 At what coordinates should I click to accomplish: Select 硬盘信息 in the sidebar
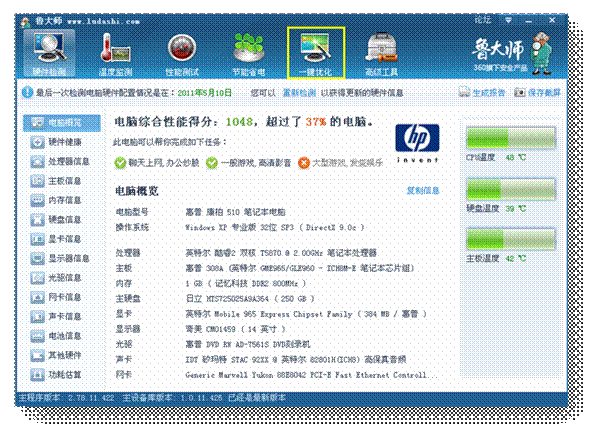click(57, 220)
